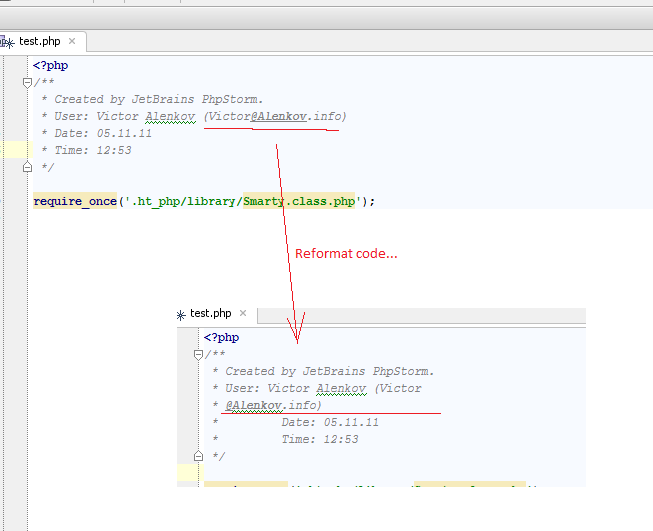Click '.ht_php/library/' path segment in string
Viewport: 653px width, 531px height.
(x=187, y=201)
